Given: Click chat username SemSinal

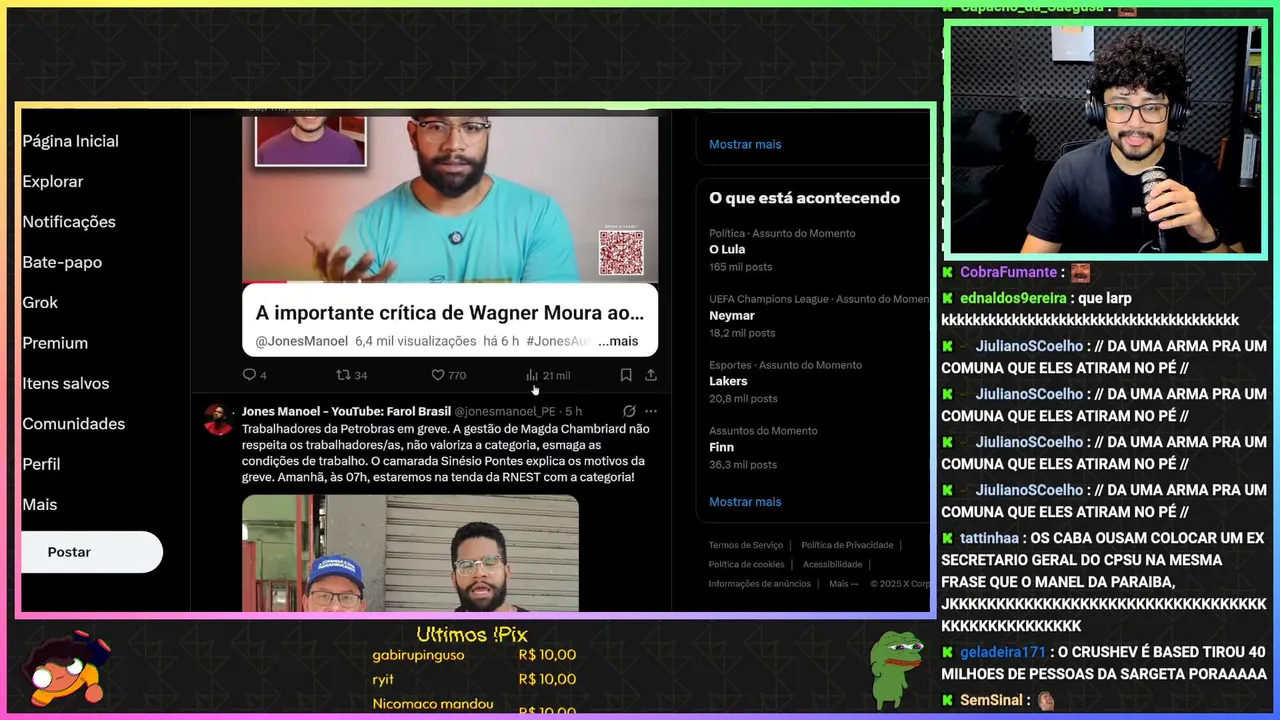Looking at the screenshot, I should (x=991, y=701).
